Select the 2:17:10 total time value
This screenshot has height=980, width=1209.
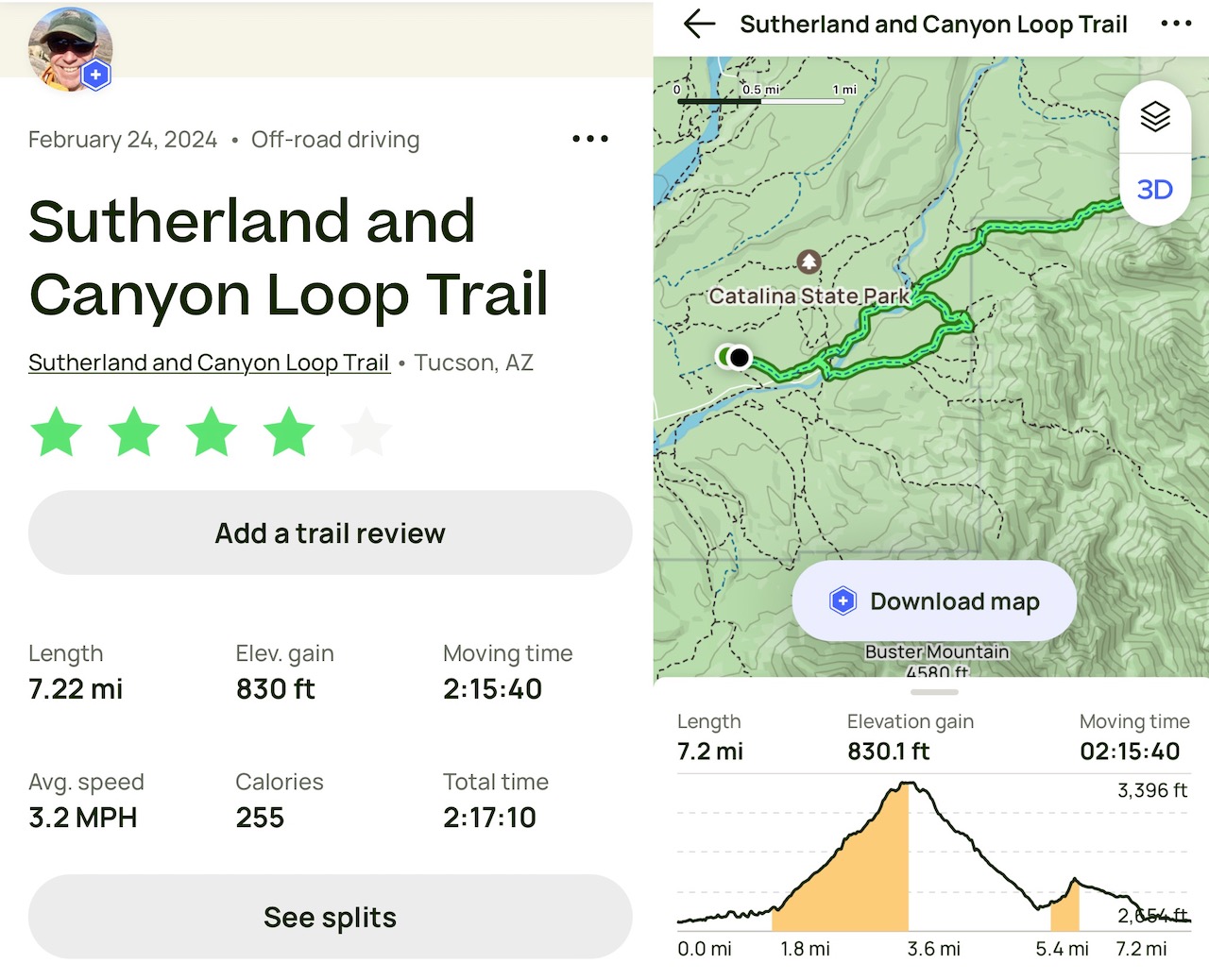point(489,817)
